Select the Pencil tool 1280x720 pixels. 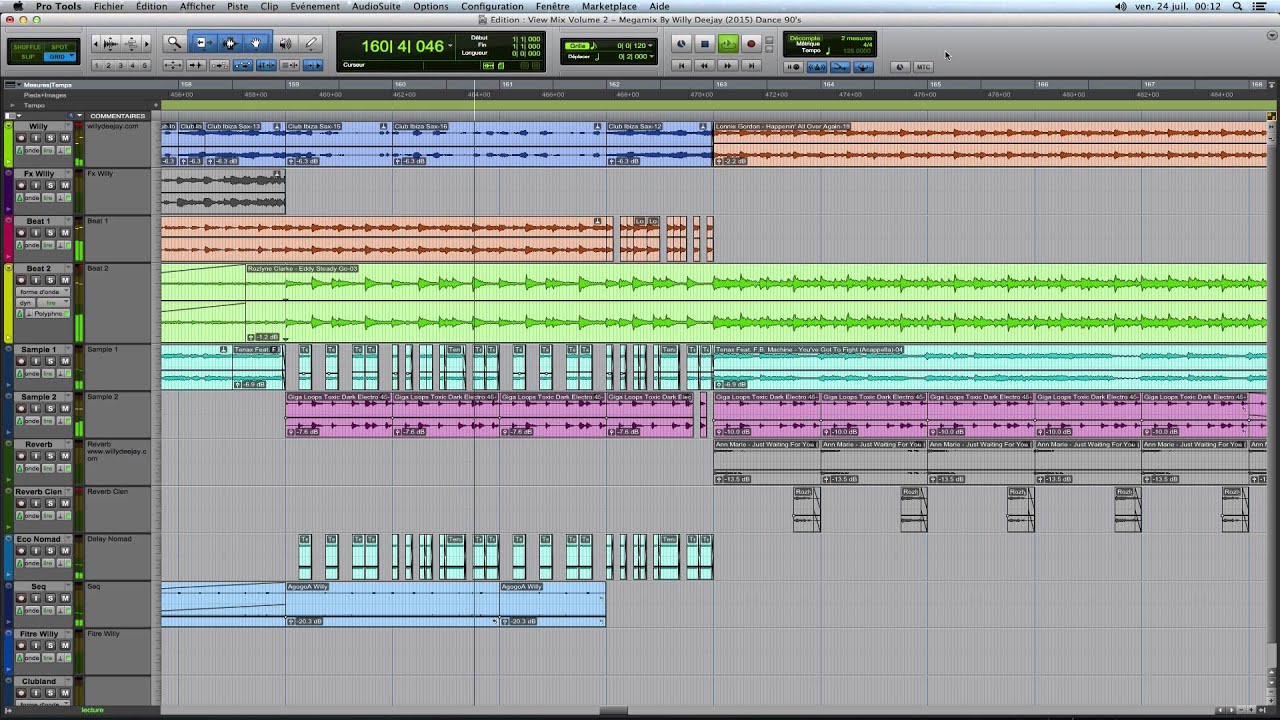pyautogui.click(x=311, y=43)
